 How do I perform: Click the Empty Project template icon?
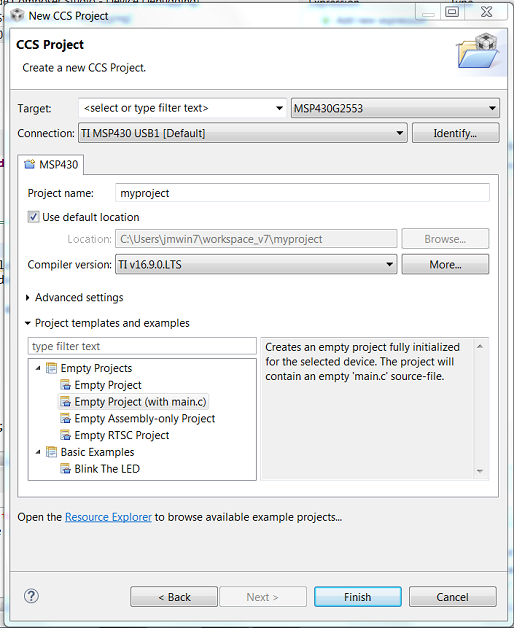[x=66, y=385]
